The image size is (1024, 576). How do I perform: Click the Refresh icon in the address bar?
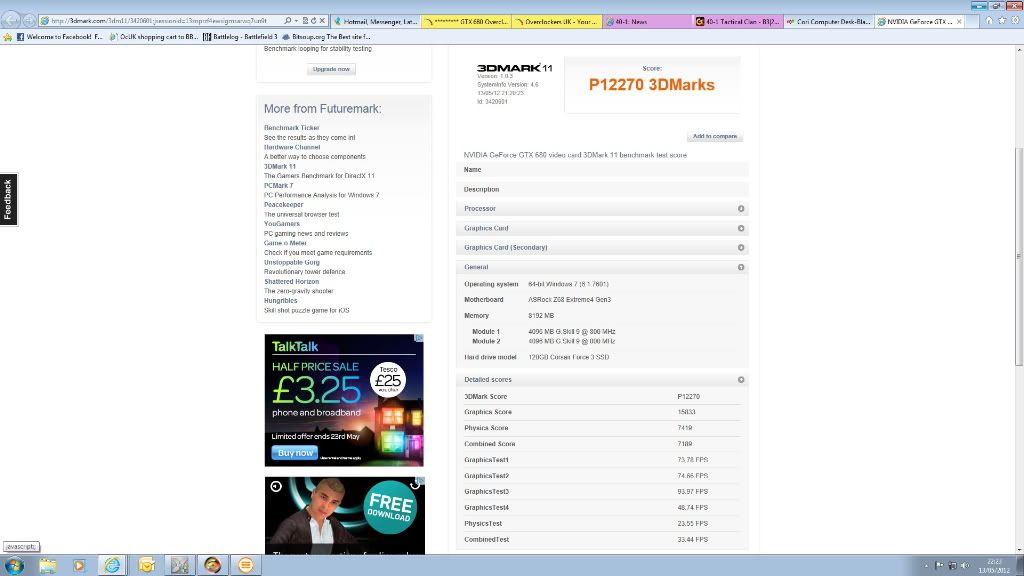[313, 21]
